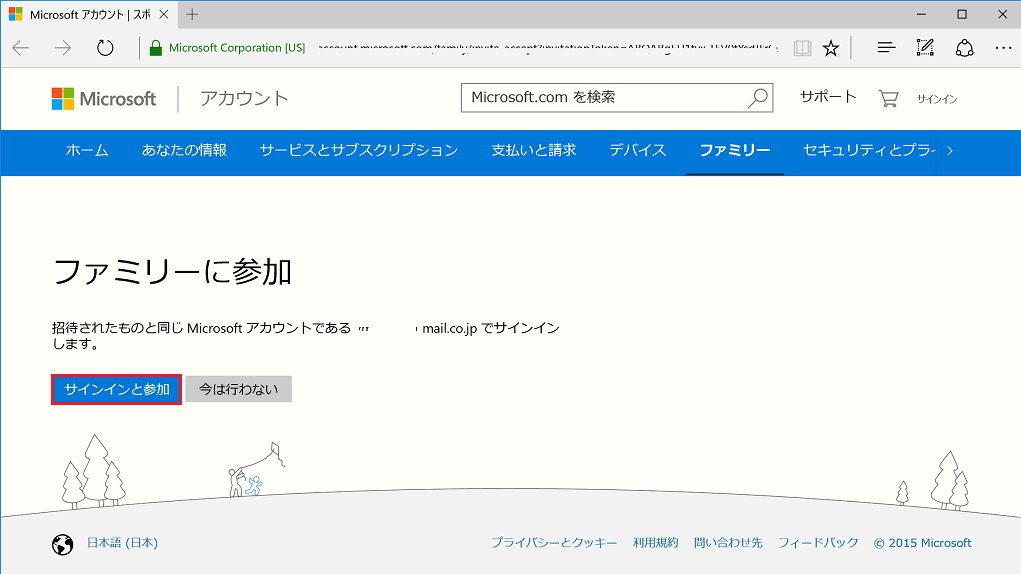Go back with the browser back arrow
This screenshot has width=1021, height=574.
click(x=21, y=48)
